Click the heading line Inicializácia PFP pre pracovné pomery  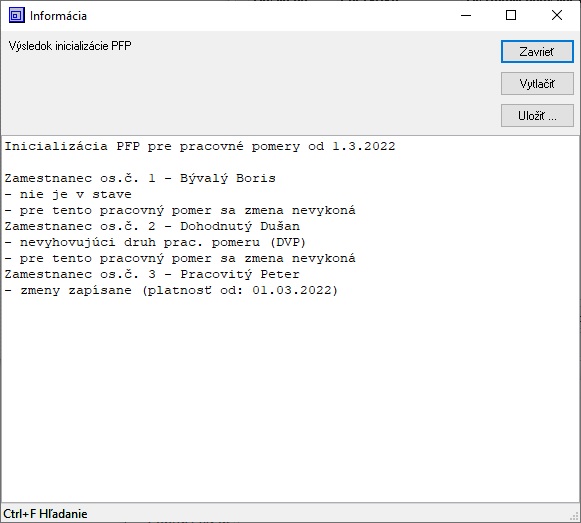point(200,146)
